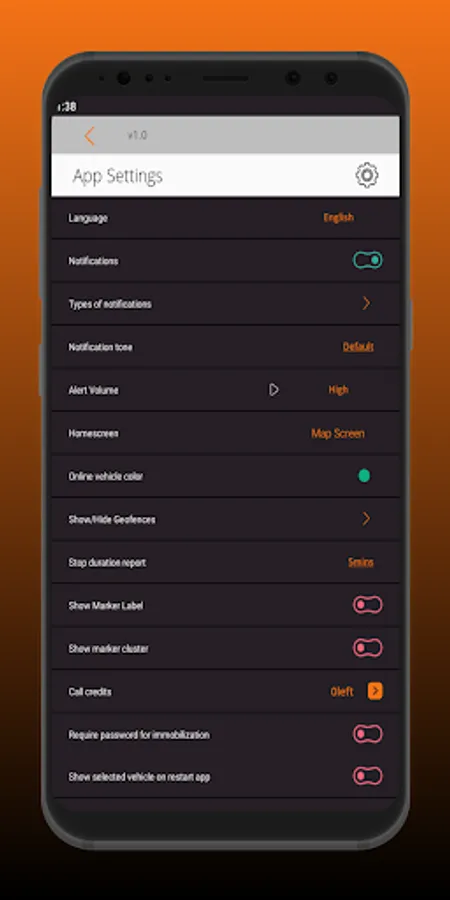Image resolution: width=450 pixels, height=900 pixels.
Task: Change the High alert volume level
Action: coord(338,390)
